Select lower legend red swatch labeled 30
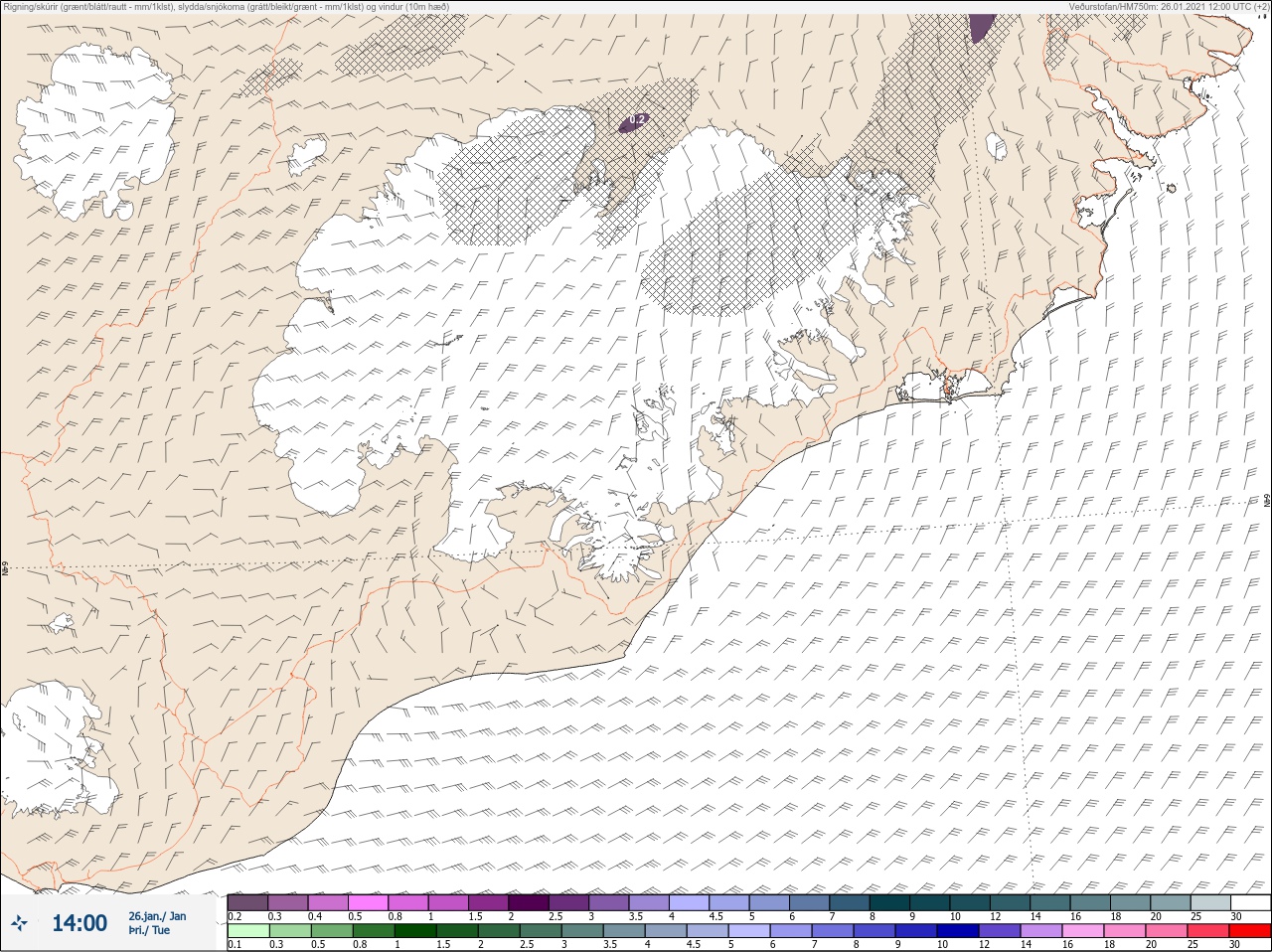Image resolution: width=1272 pixels, height=952 pixels. click(1250, 931)
